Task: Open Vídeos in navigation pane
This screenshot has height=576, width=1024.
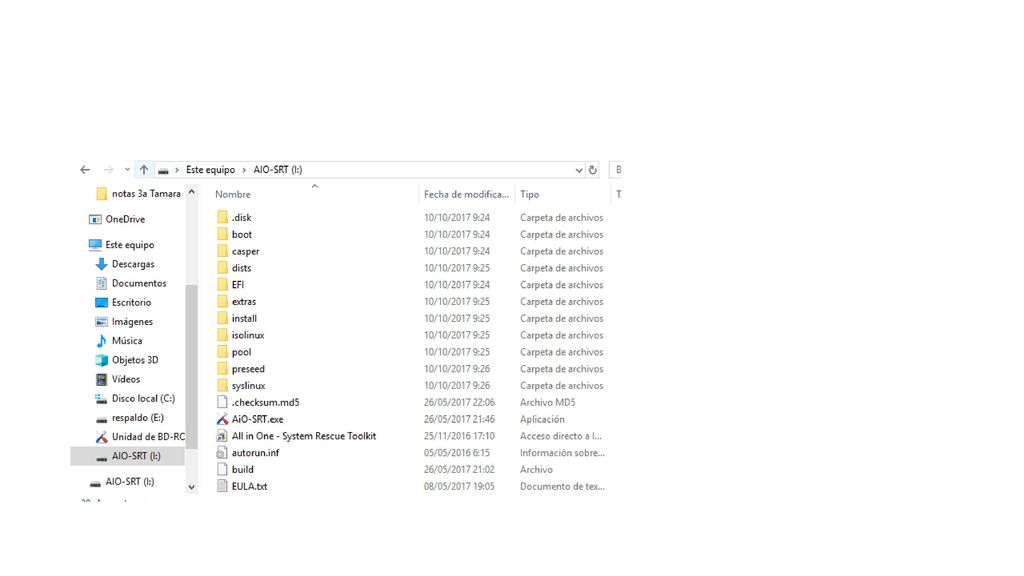Action: pos(118,379)
